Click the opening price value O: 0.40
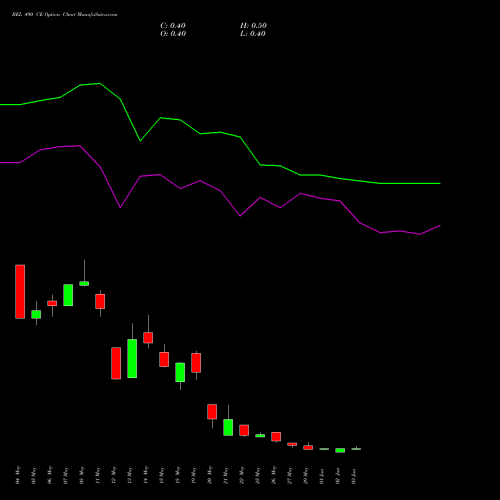Screen dimensions: 500x500 pos(173,34)
